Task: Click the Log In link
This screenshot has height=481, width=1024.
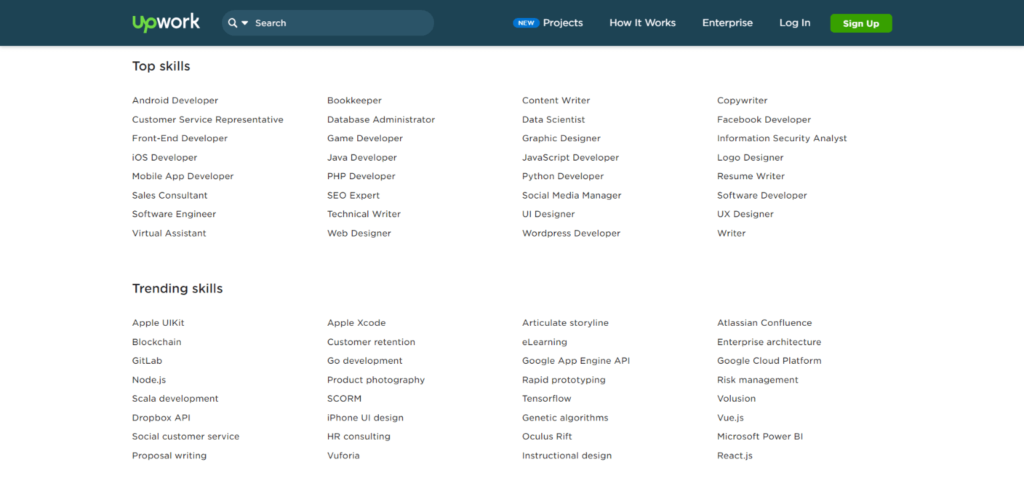Action: click(x=795, y=23)
